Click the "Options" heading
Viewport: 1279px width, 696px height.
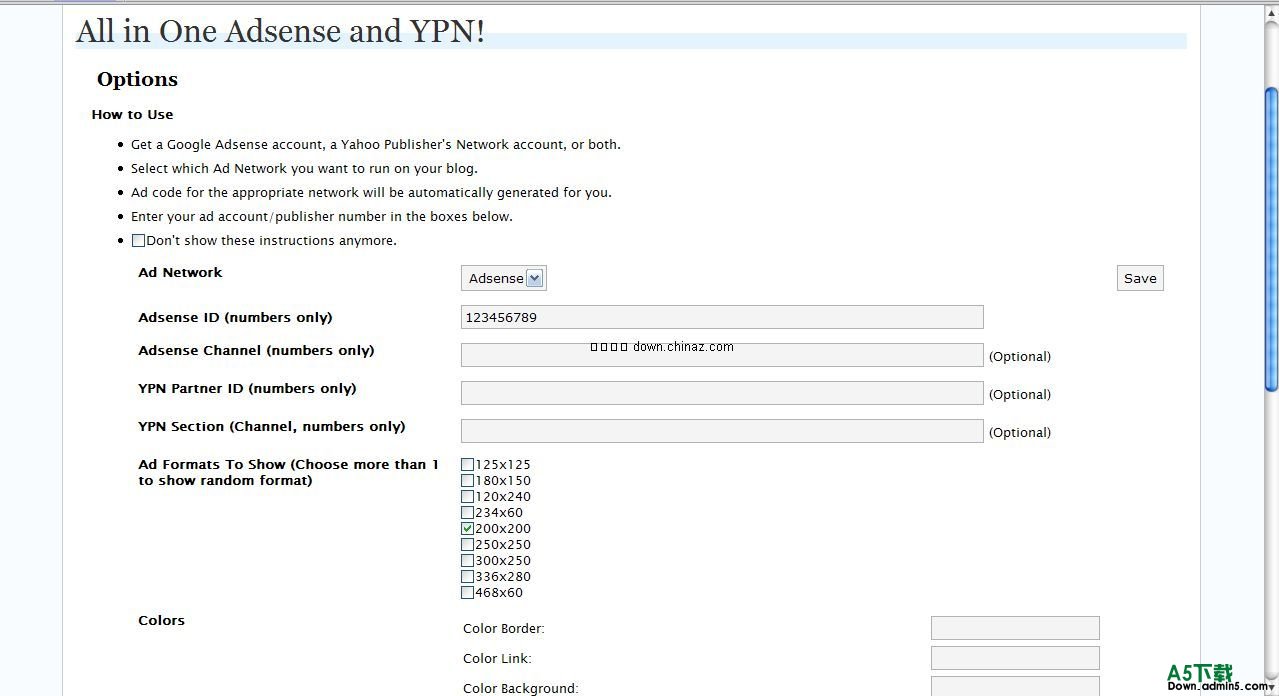pyautogui.click(x=137, y=80)
